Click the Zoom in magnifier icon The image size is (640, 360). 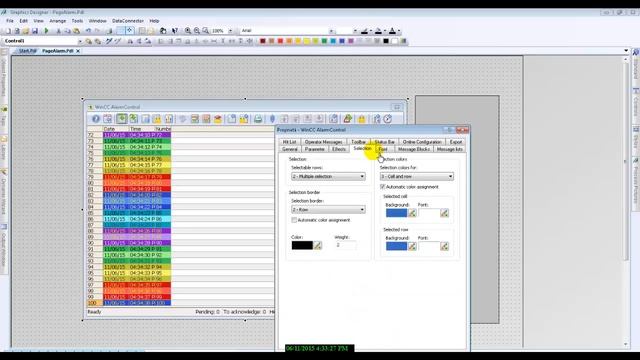187,31
